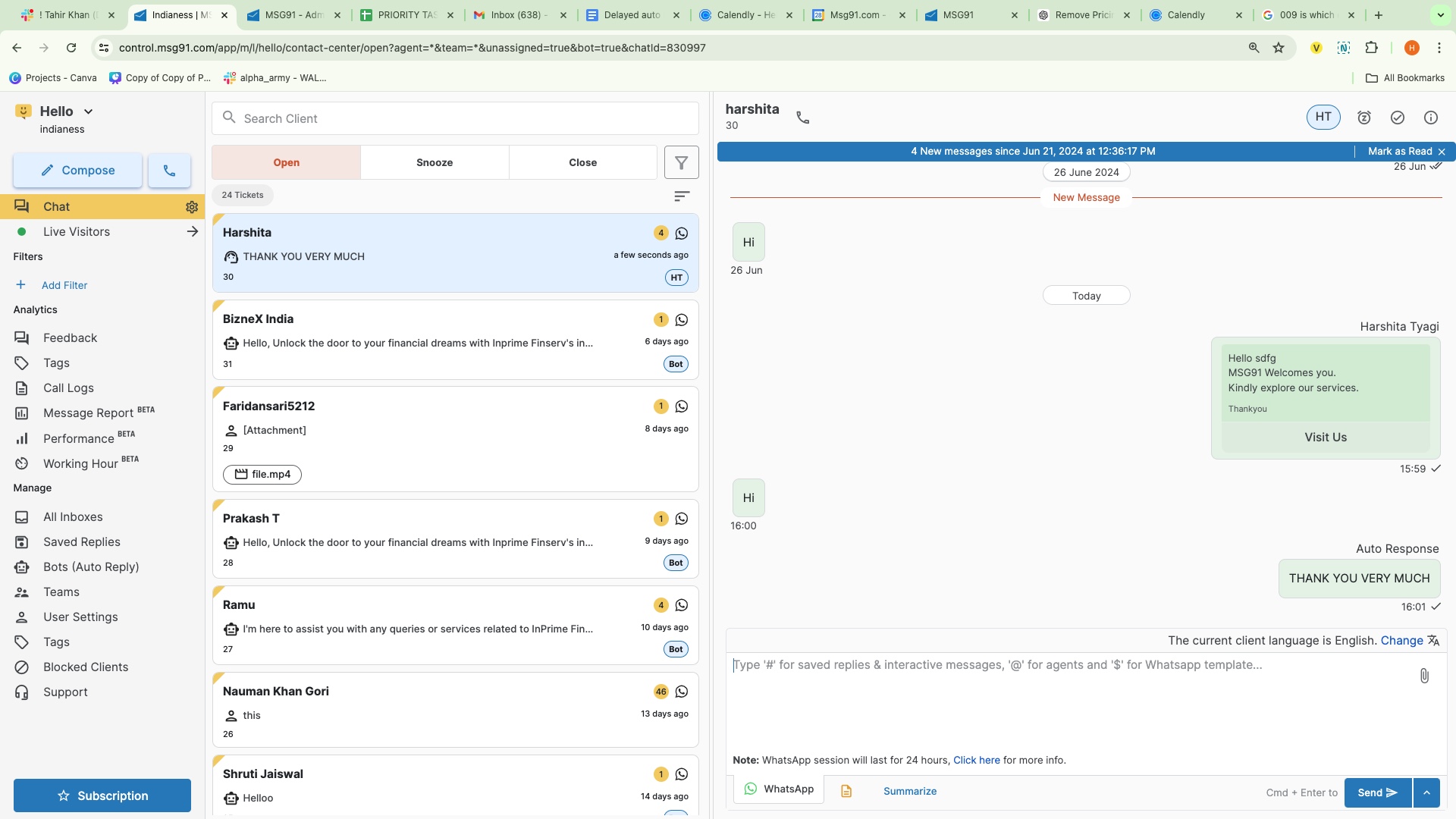Screen dimensions: 1456x819
Task: Reload the page in browser
Action: 71,48
